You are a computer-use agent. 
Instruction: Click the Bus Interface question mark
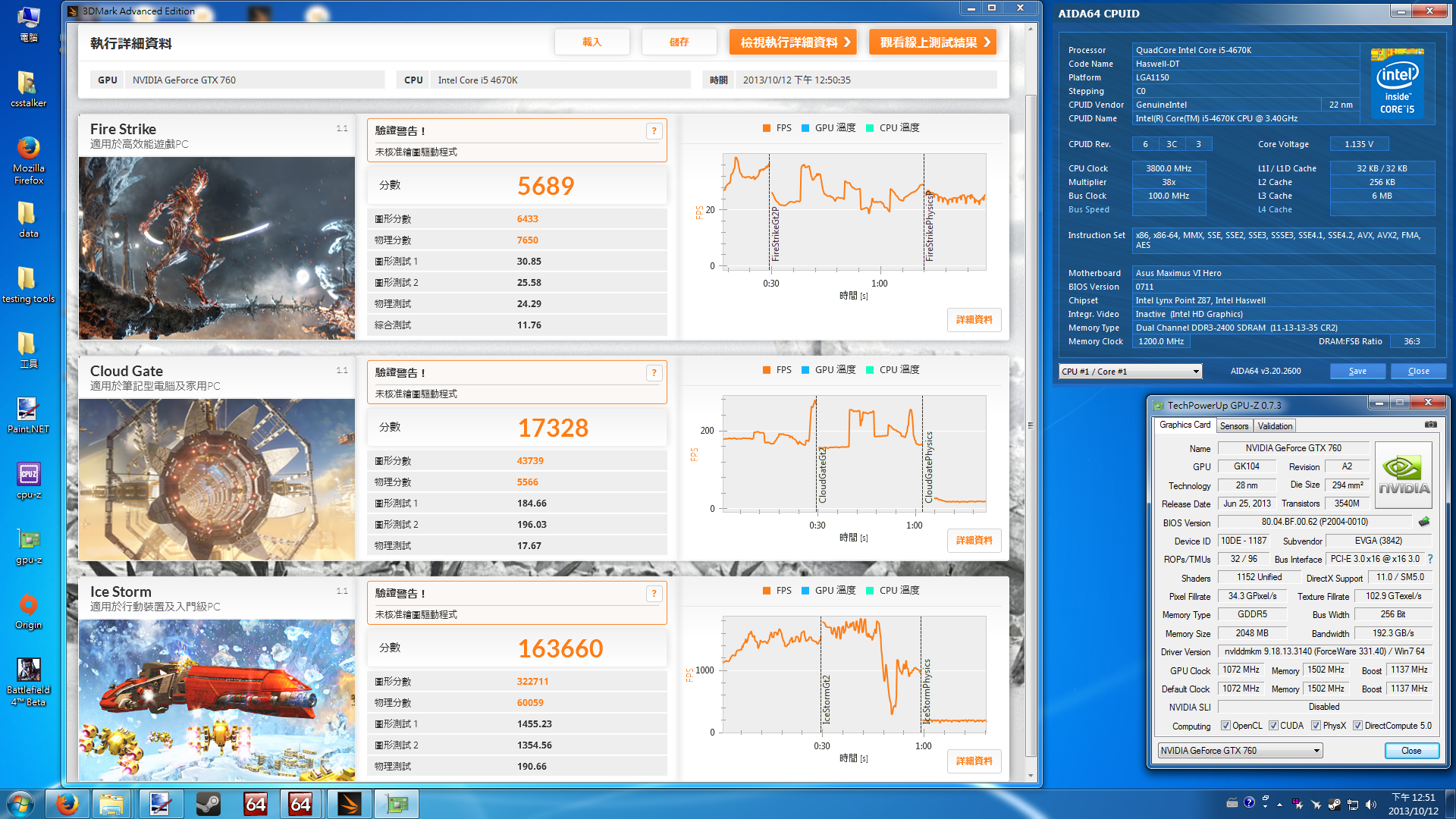(1430, 559)
